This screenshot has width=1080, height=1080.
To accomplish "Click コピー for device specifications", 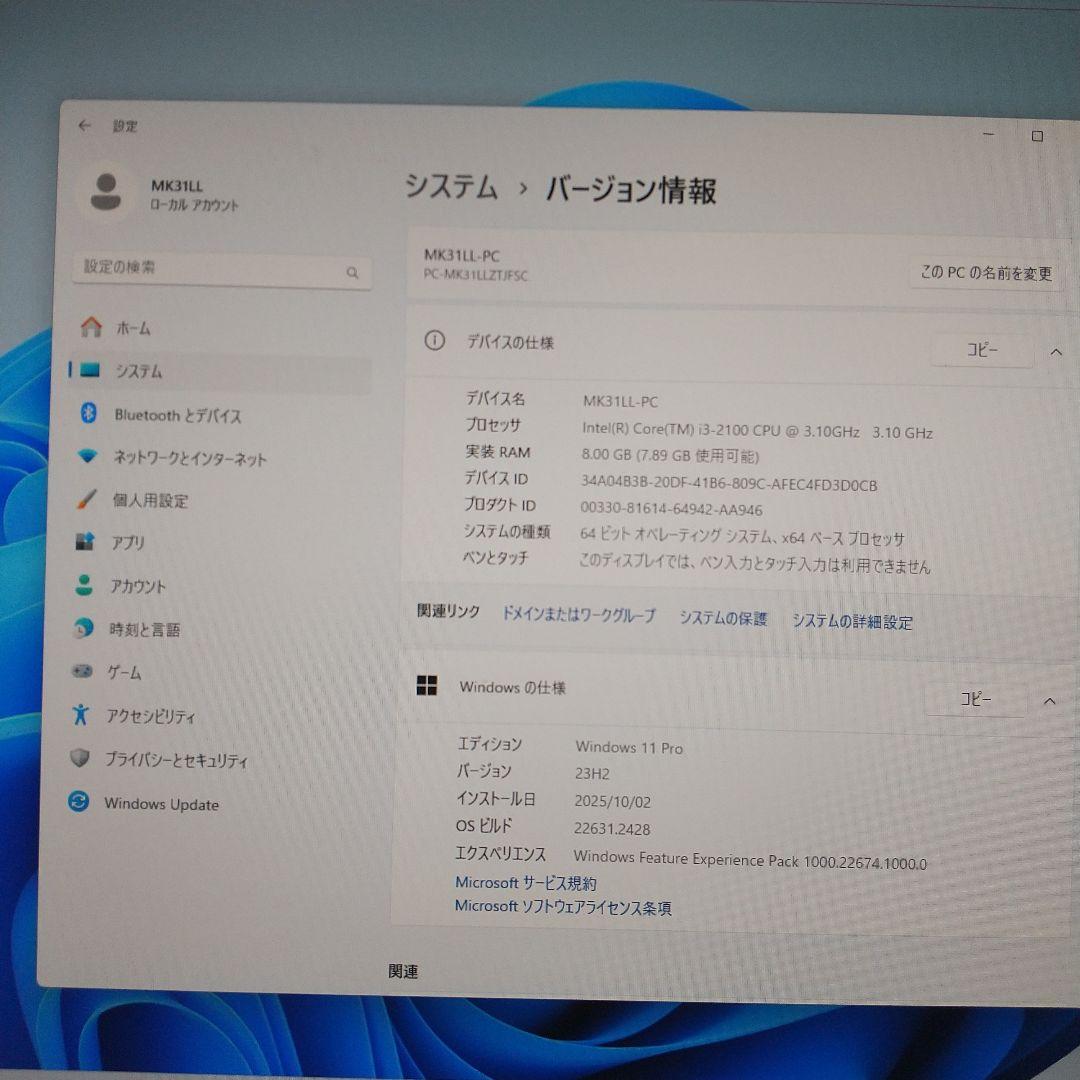I will click(x=983, y=351).
